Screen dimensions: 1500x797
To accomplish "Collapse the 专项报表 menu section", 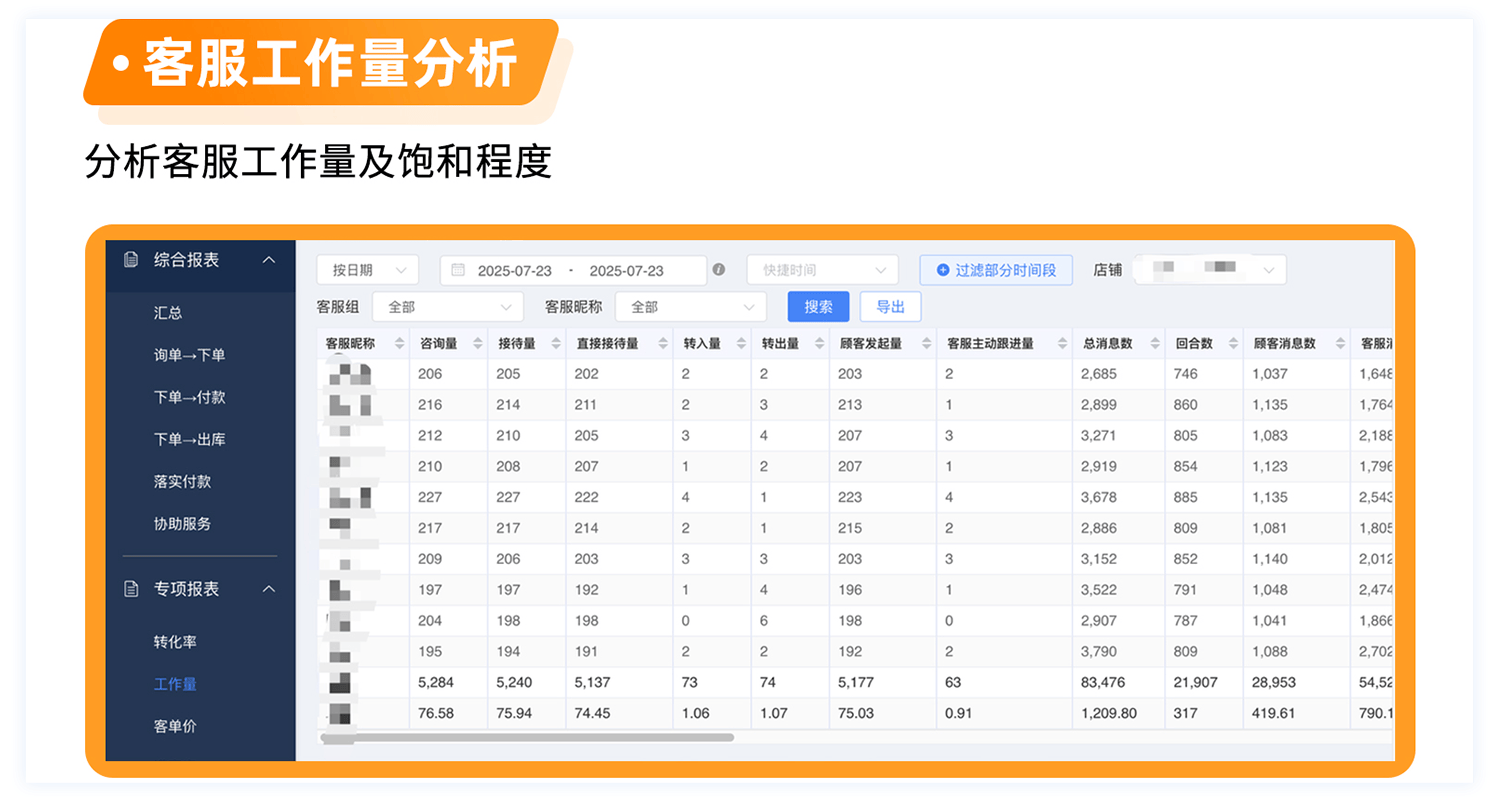I will 268,589.
